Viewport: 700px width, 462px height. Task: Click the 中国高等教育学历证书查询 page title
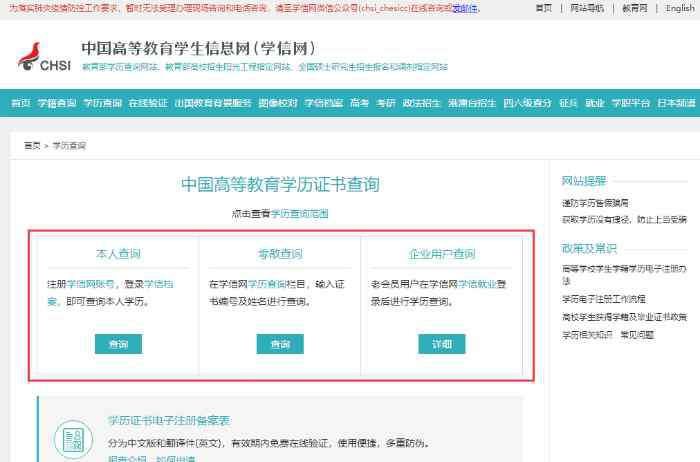click(280, 184)
